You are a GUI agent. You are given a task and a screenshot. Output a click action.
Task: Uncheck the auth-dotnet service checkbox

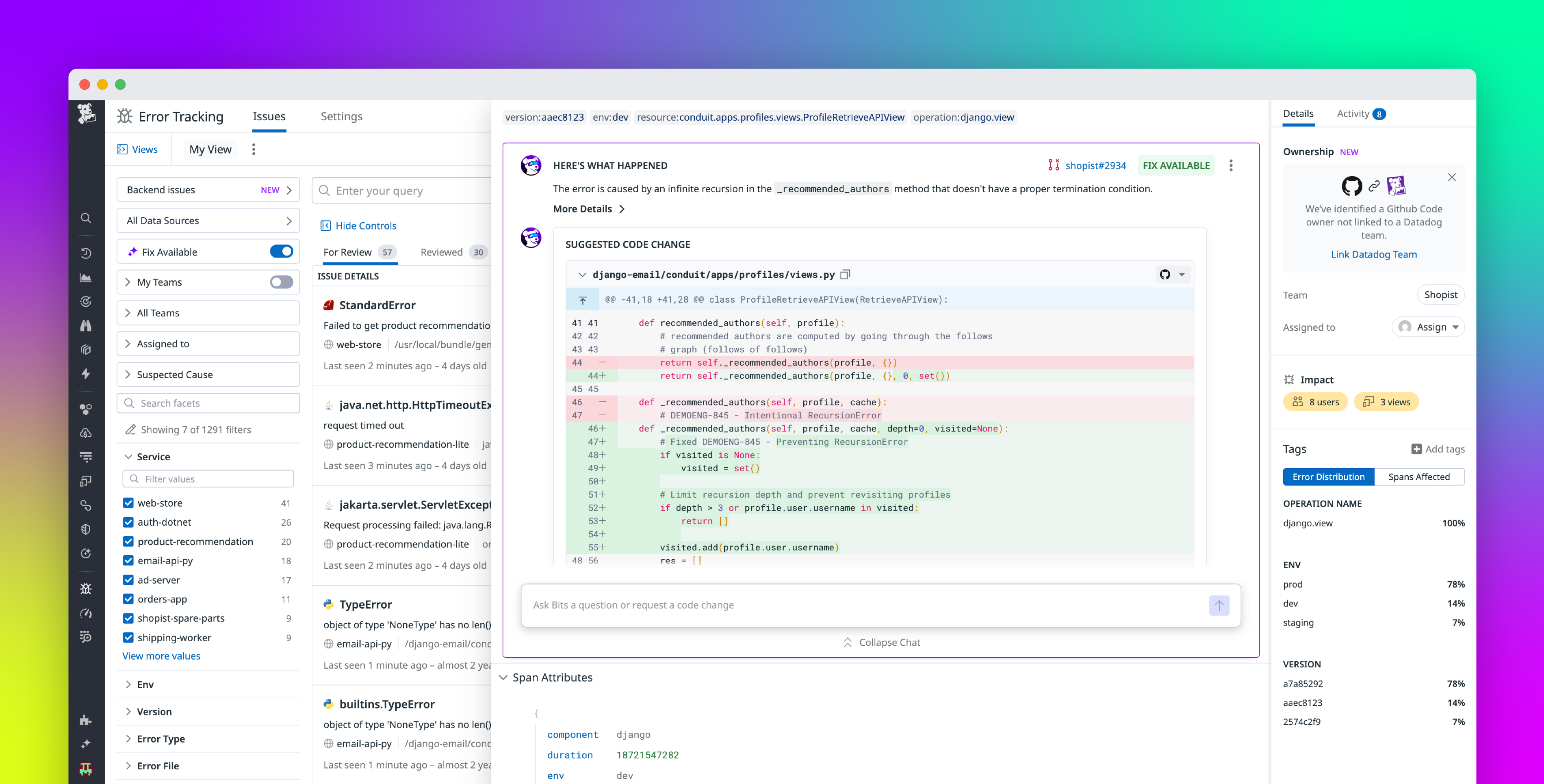coord(128,522)
